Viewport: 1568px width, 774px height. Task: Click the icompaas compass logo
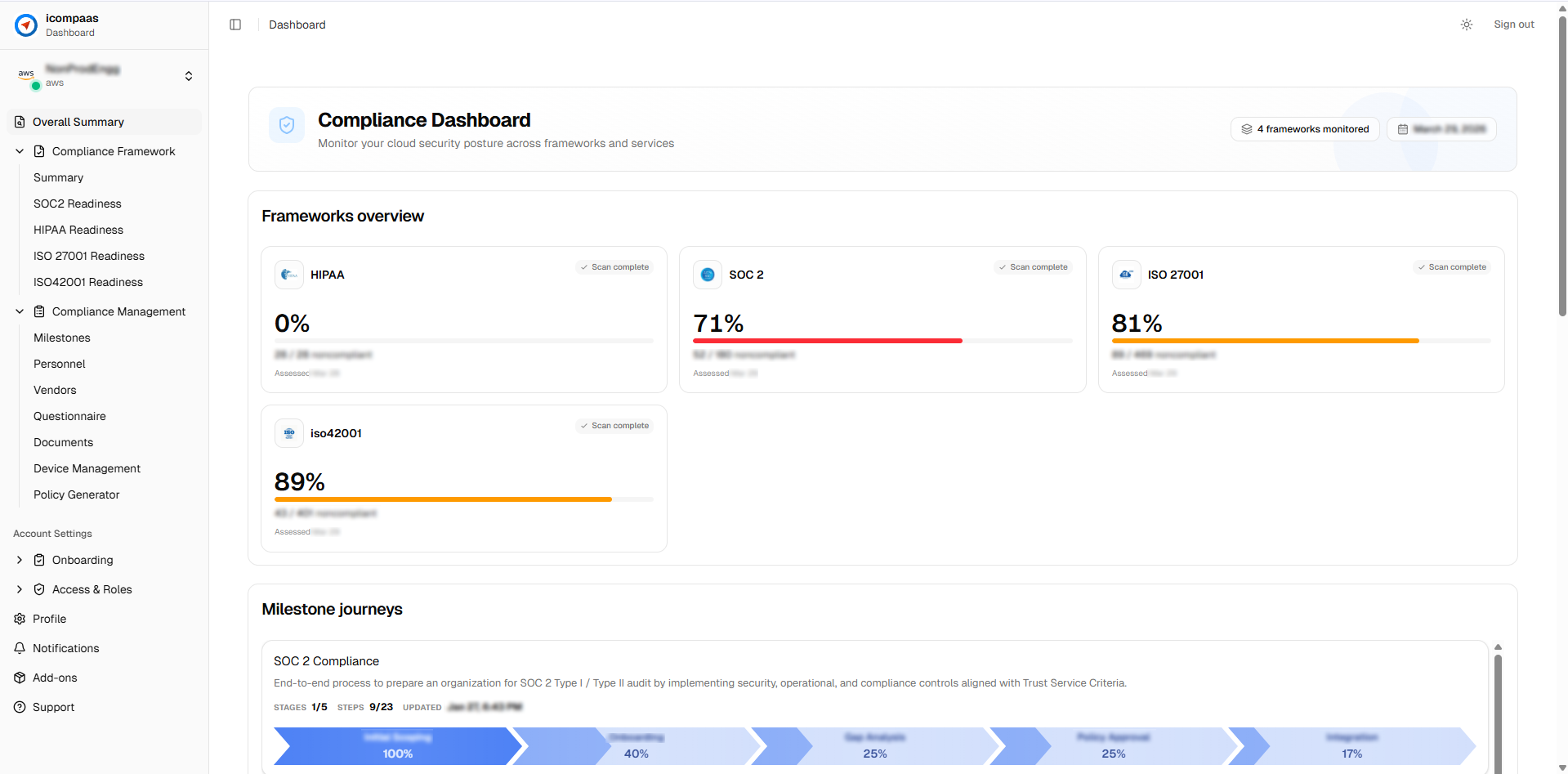click(x=26, y=25)
